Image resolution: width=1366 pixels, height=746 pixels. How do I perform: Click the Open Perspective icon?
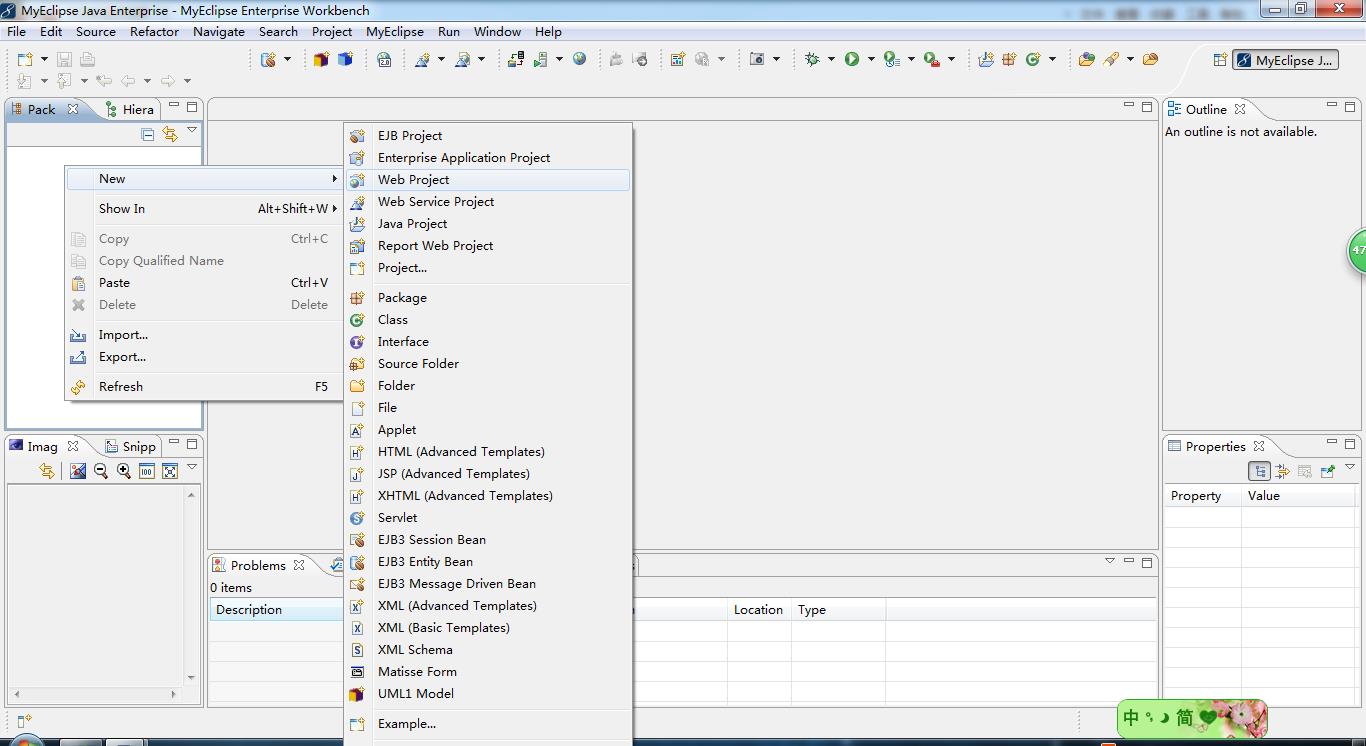coord(1220,60)
